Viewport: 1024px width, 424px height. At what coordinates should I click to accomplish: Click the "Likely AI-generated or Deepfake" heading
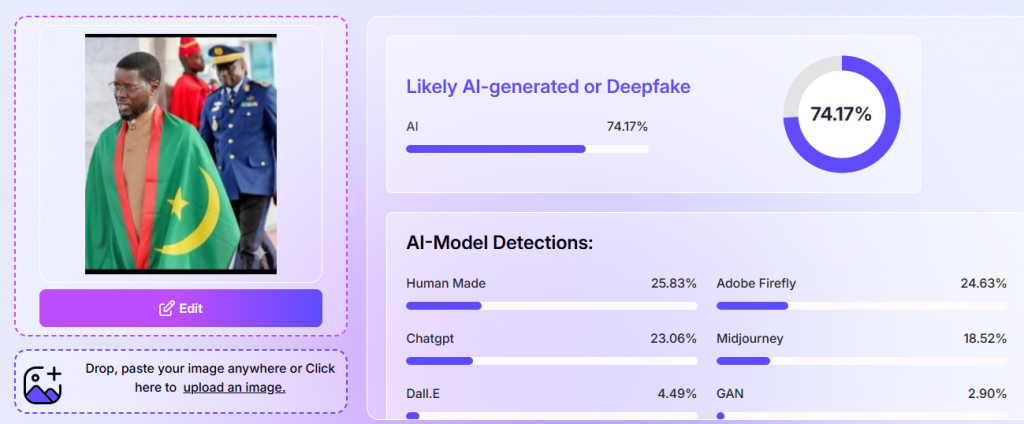pos(548,87)
